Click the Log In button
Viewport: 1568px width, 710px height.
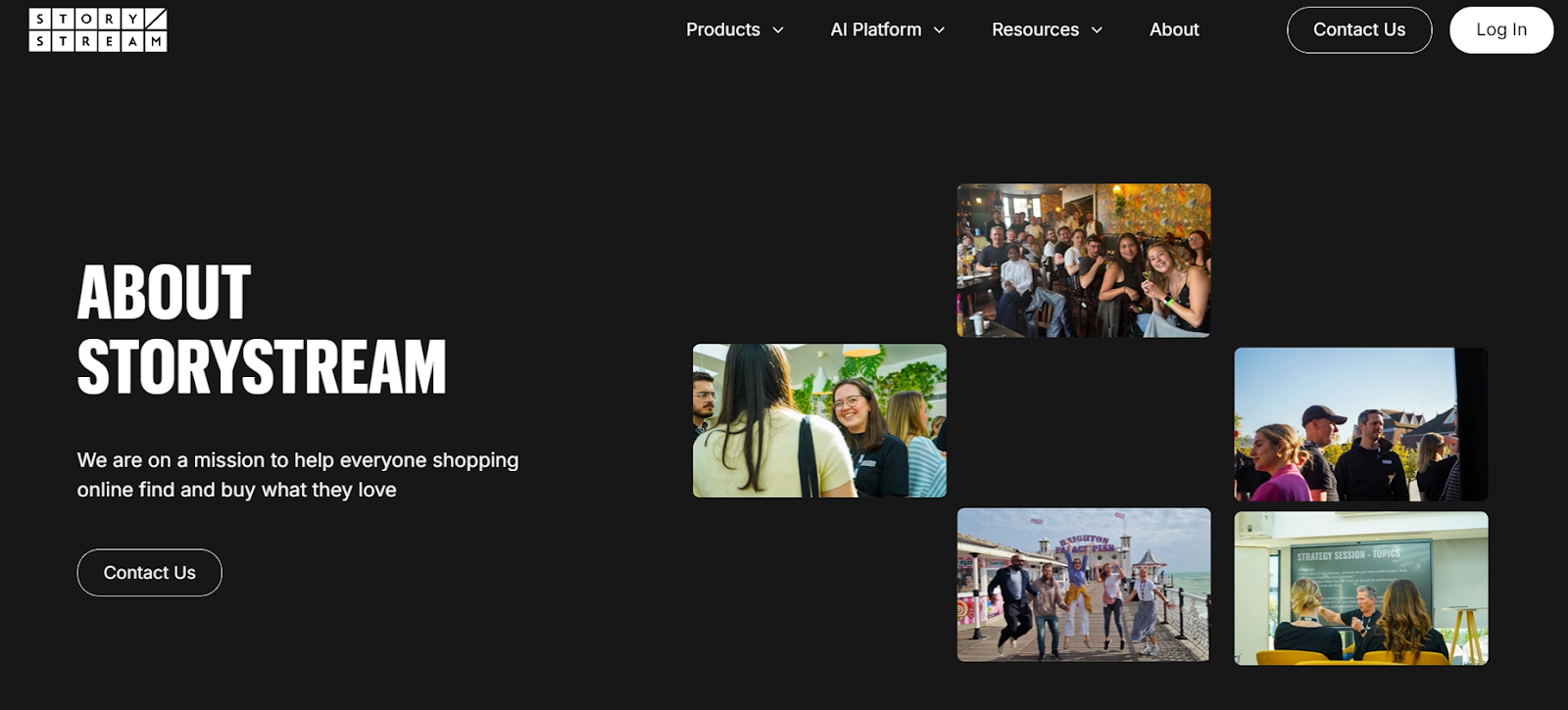point(1501,30)
